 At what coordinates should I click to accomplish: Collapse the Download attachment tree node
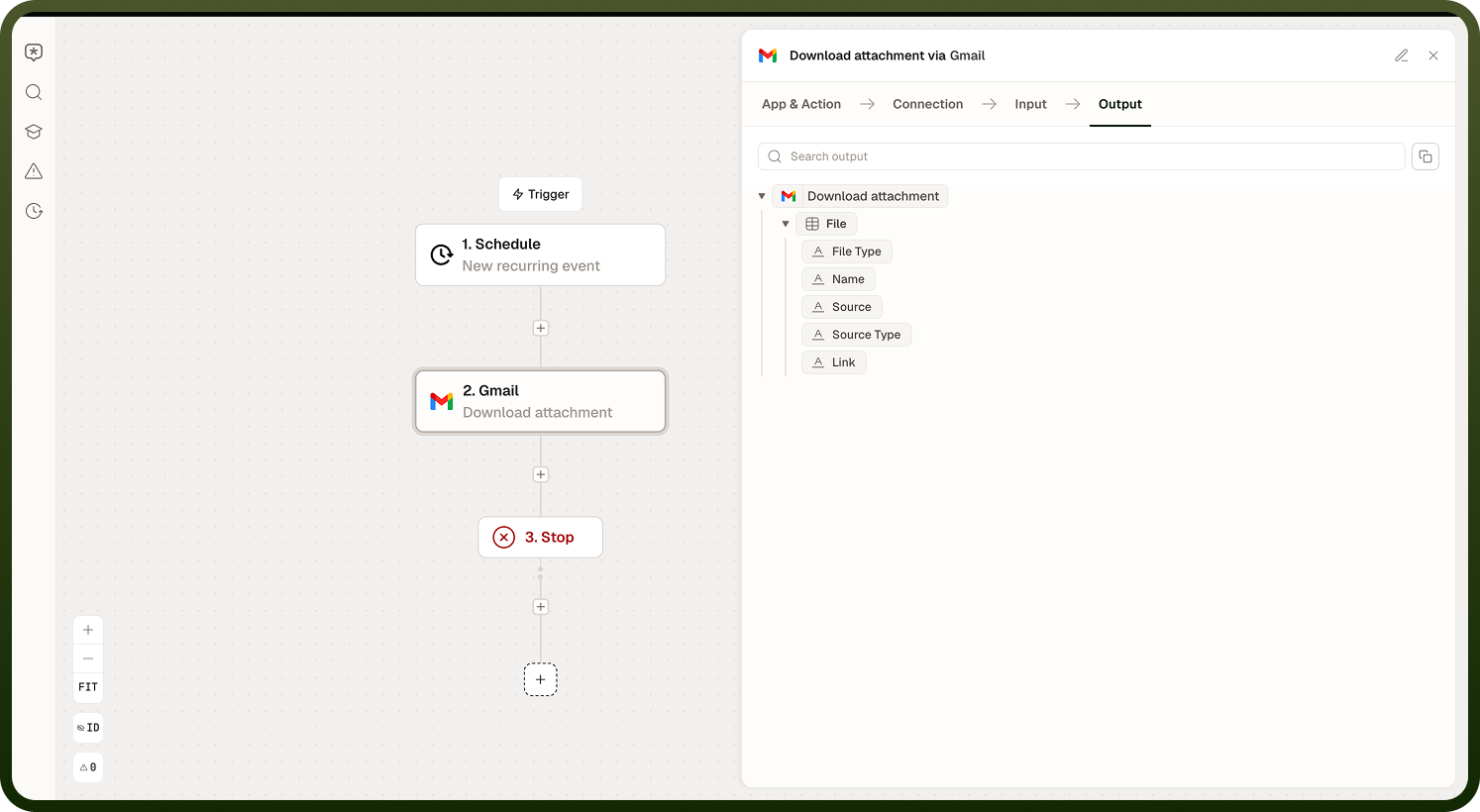(x=762, y=196)
